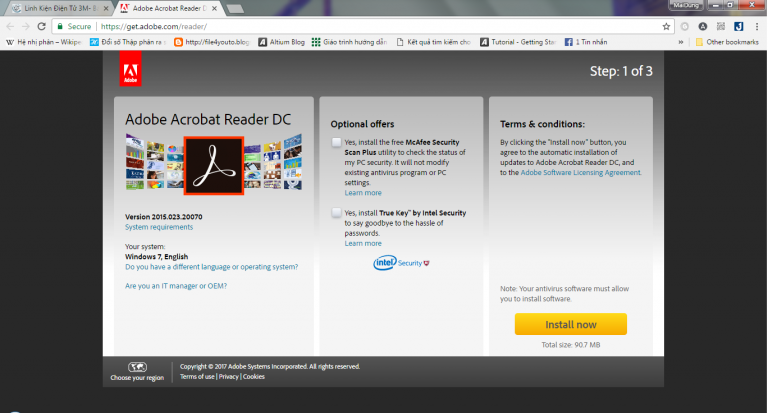Click the Version 2015.023.20070 text
This screenshot has height=413, width=768.
164,217
